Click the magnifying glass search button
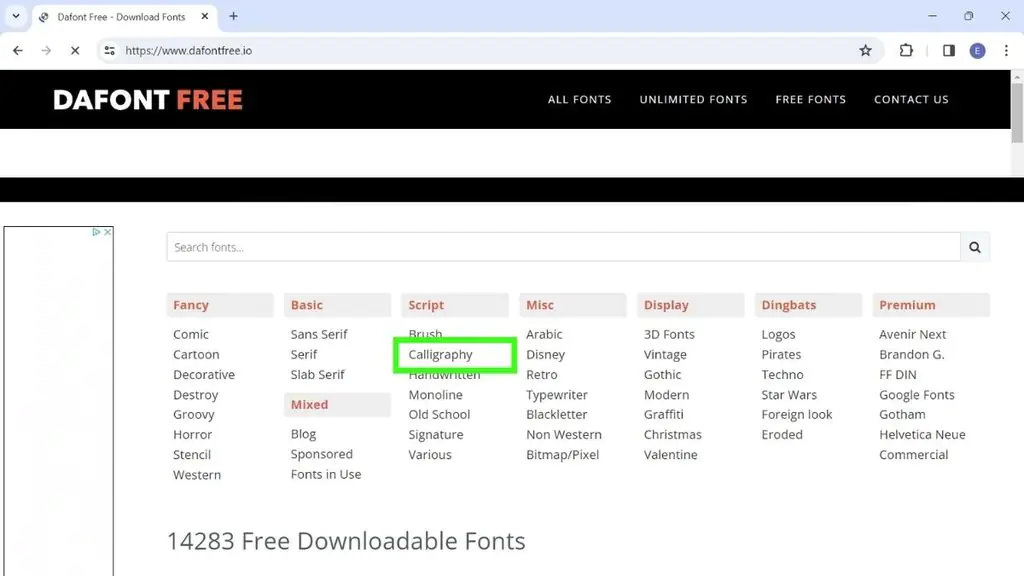Viewport: 1024px width, 576px height. click(974, 247)
